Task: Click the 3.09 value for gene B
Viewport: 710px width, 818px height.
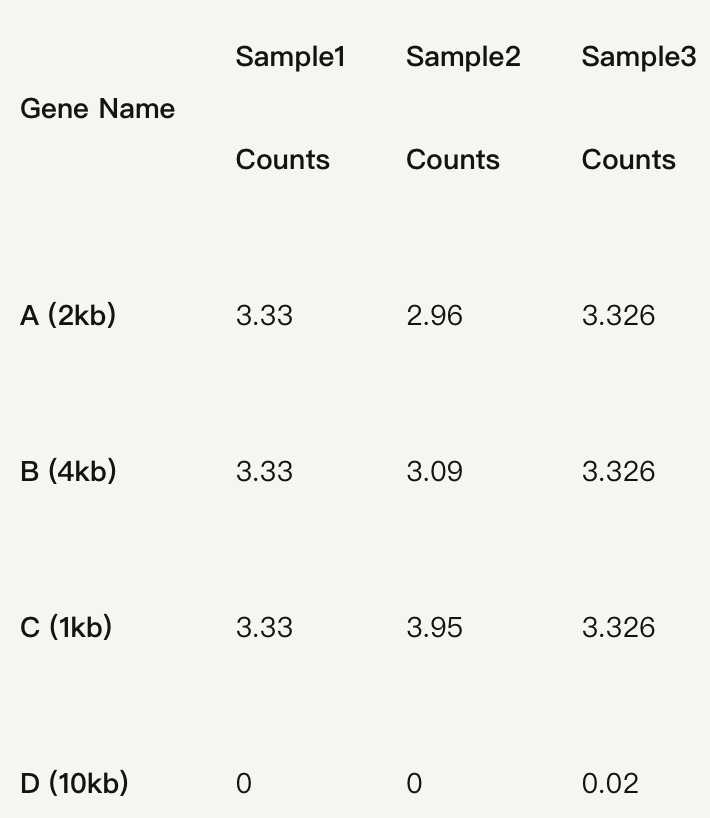Action: point(434,471)
